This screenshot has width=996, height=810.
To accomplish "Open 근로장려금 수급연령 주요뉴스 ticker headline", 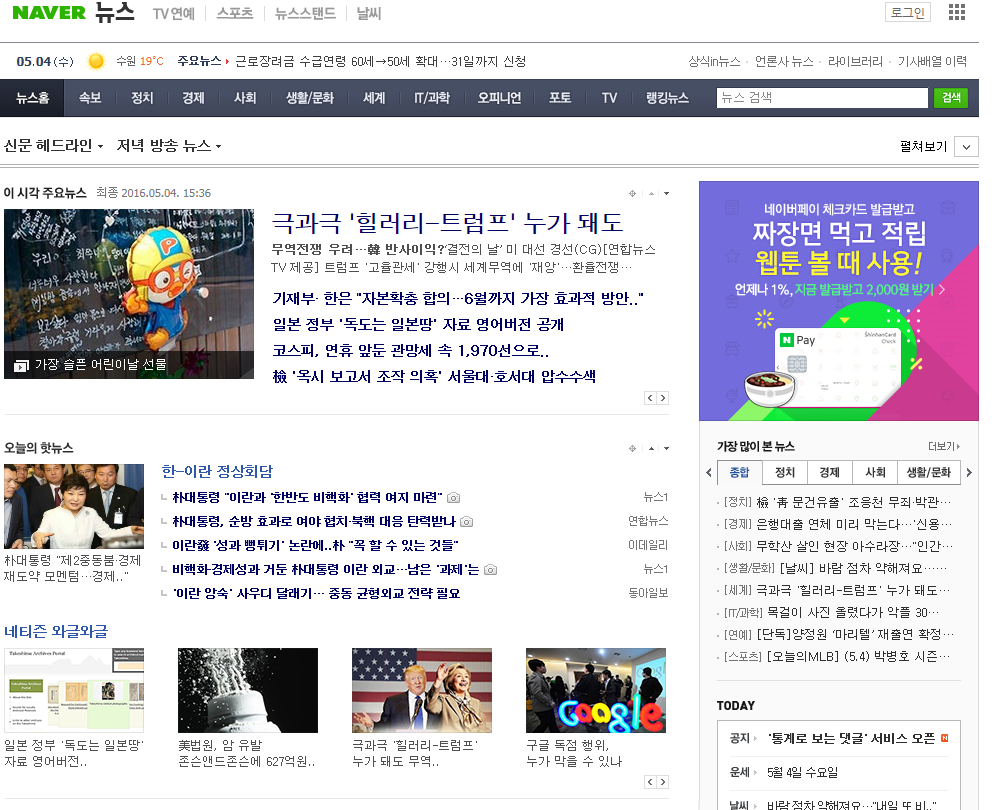I will pyautogui.click(x=380, y=62).
